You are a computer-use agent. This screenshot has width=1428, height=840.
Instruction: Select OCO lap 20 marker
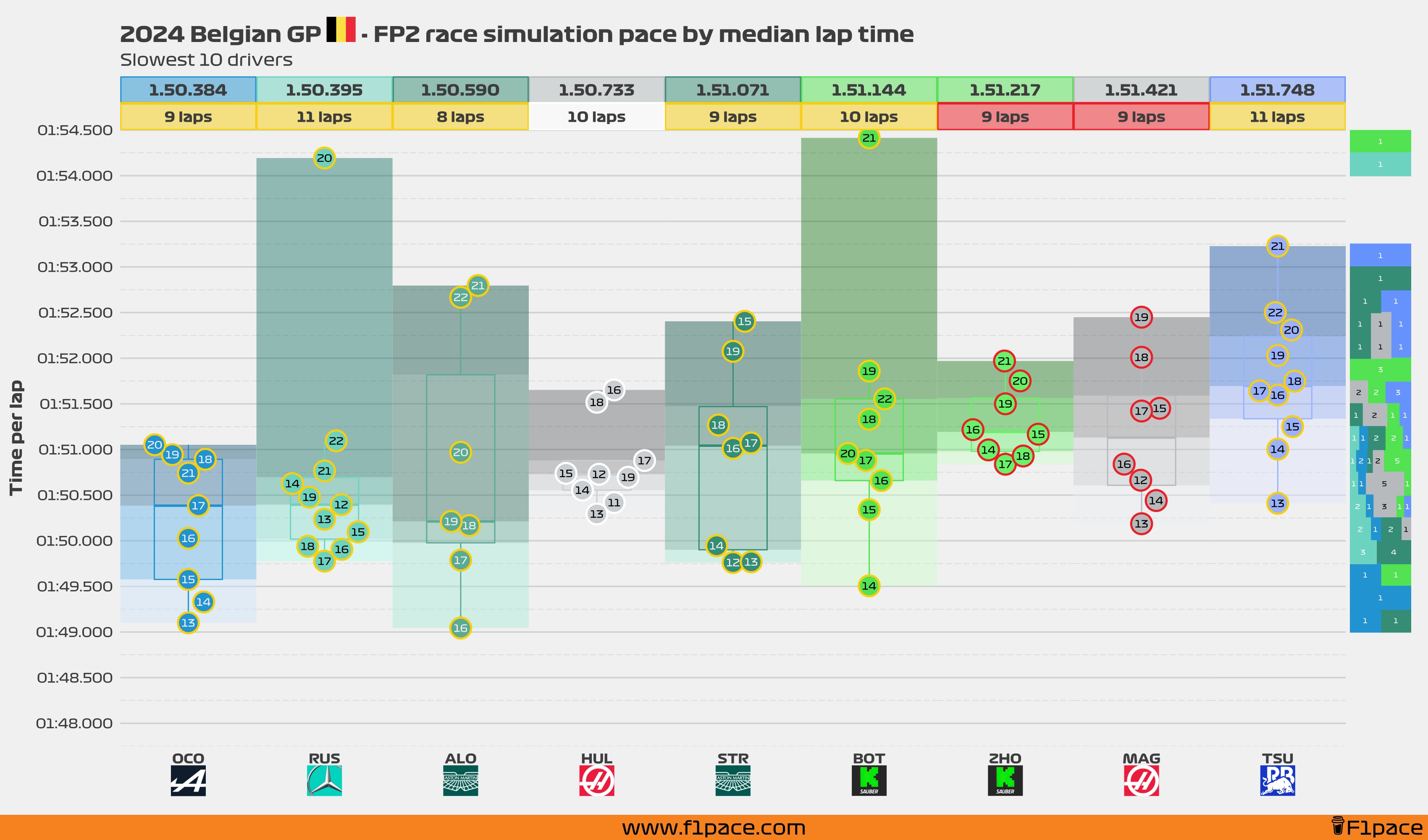coord(155,445)
